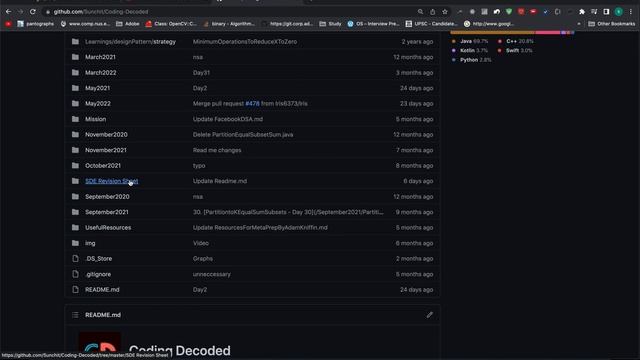640x360 pixels.
Task: Click folder icon beside November2020
Action: point(75,135)
